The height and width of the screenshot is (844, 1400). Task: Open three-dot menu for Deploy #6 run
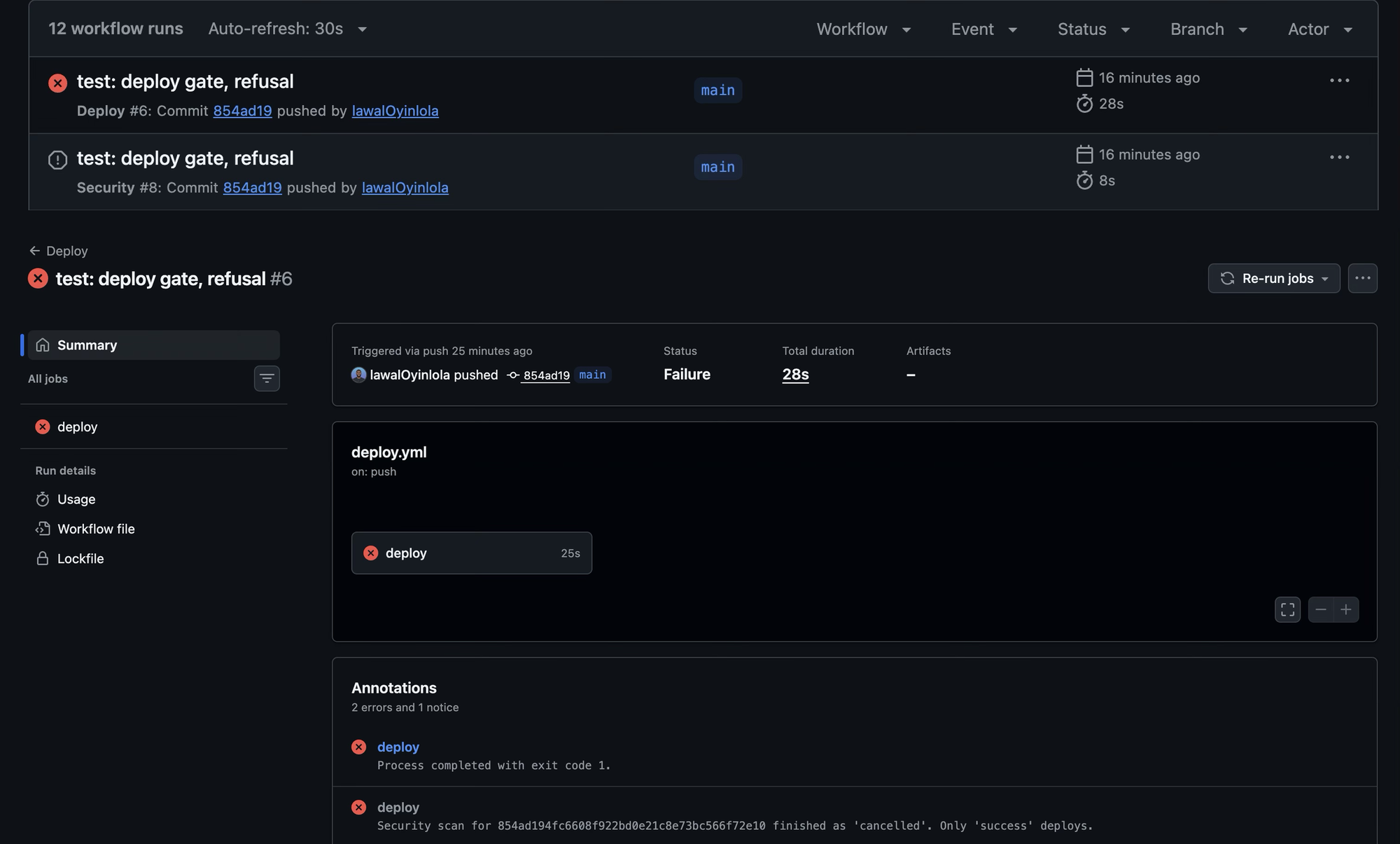click(x=1339, y=81)
